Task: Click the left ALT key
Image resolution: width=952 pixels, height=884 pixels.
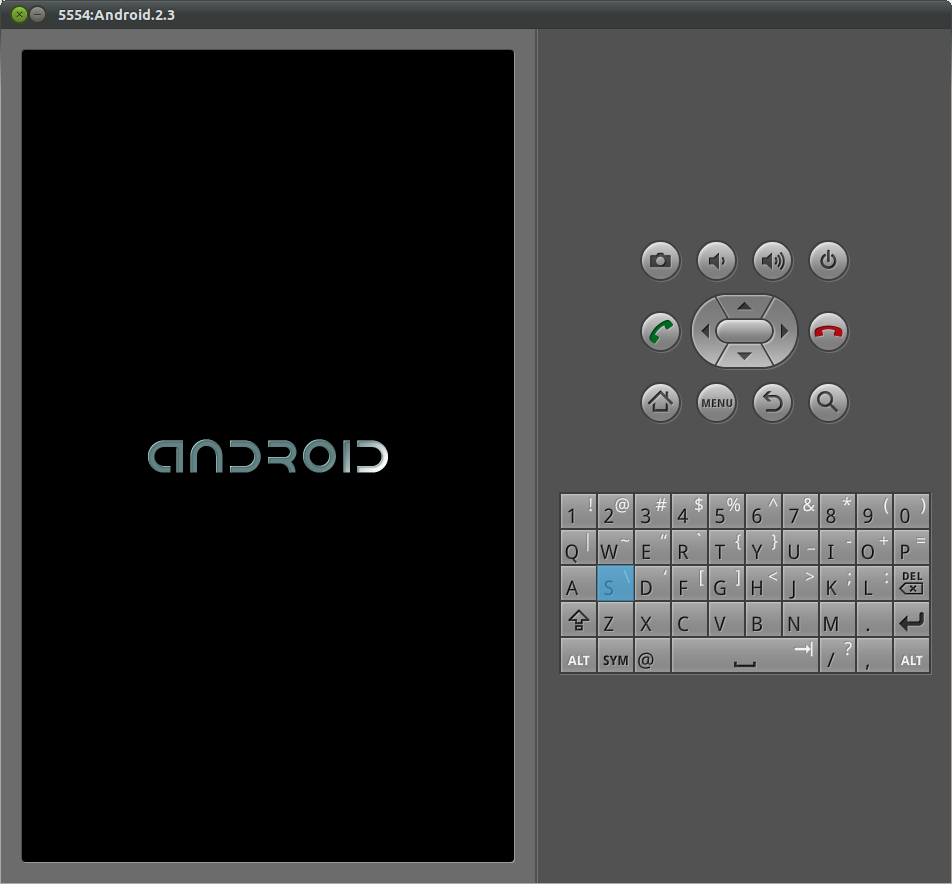Action: click(578, 656)
